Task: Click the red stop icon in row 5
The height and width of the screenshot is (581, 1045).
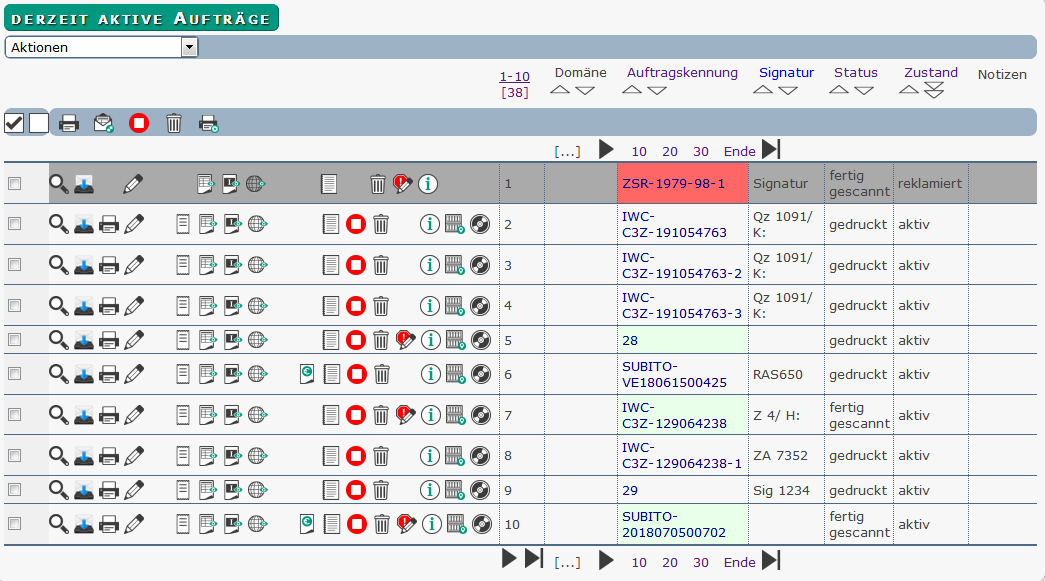Action: (x=356, y=340)
